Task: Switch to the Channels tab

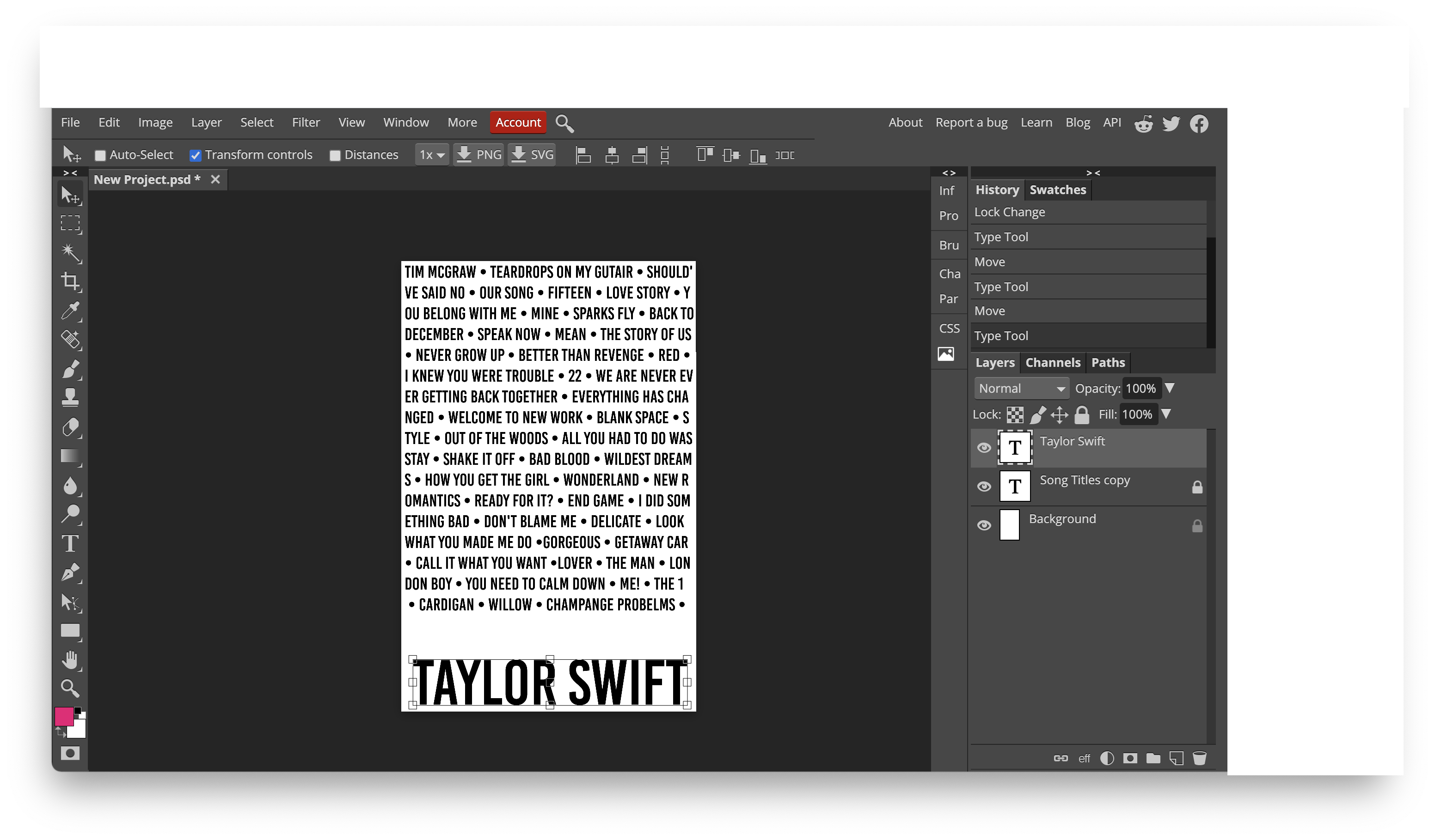Action: point(1052,363)
